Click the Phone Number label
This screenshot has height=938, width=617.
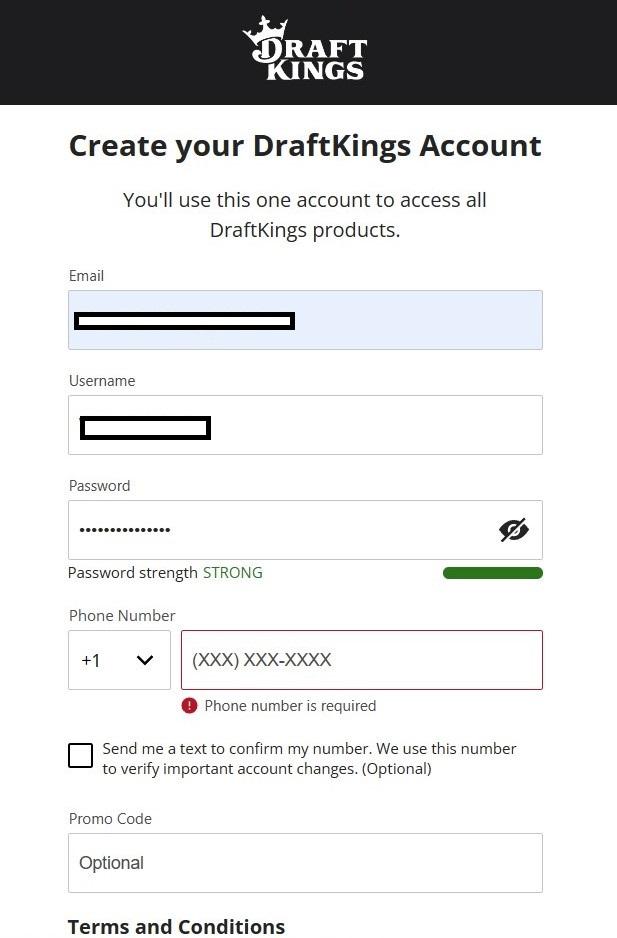[x=122, y=616]
